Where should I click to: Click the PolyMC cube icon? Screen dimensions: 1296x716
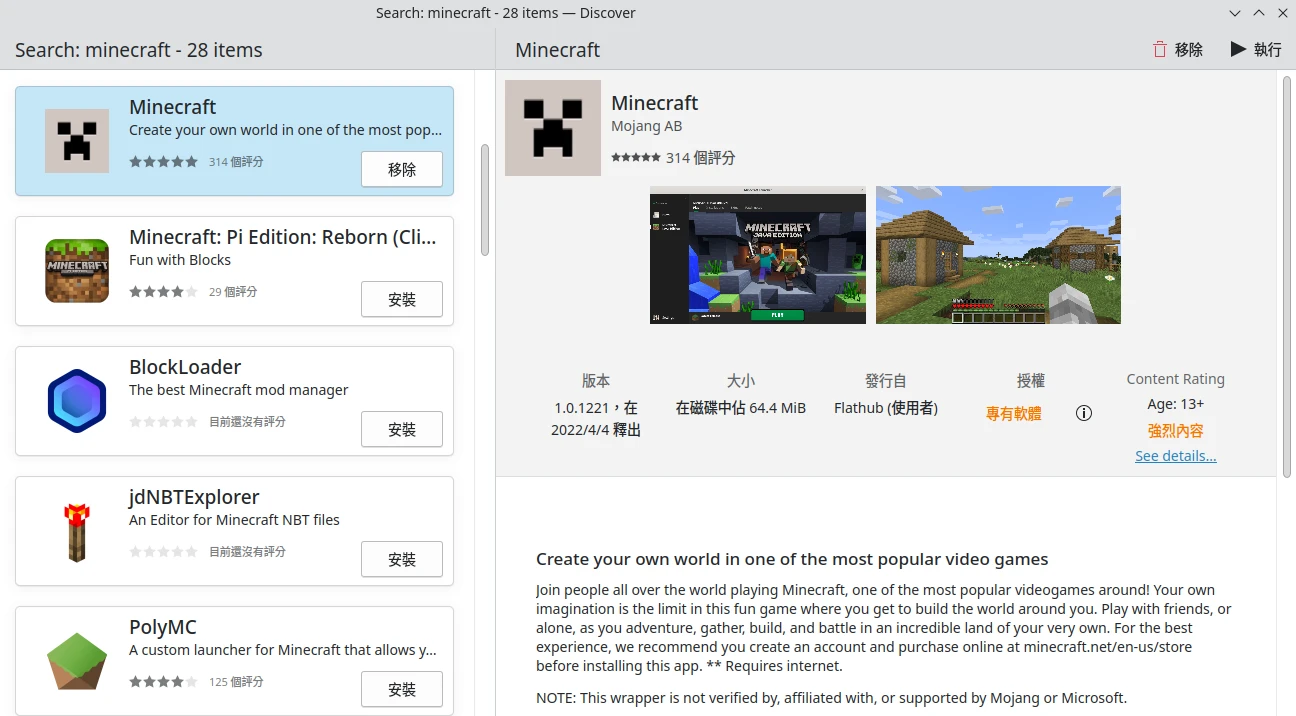coord(77,661)
